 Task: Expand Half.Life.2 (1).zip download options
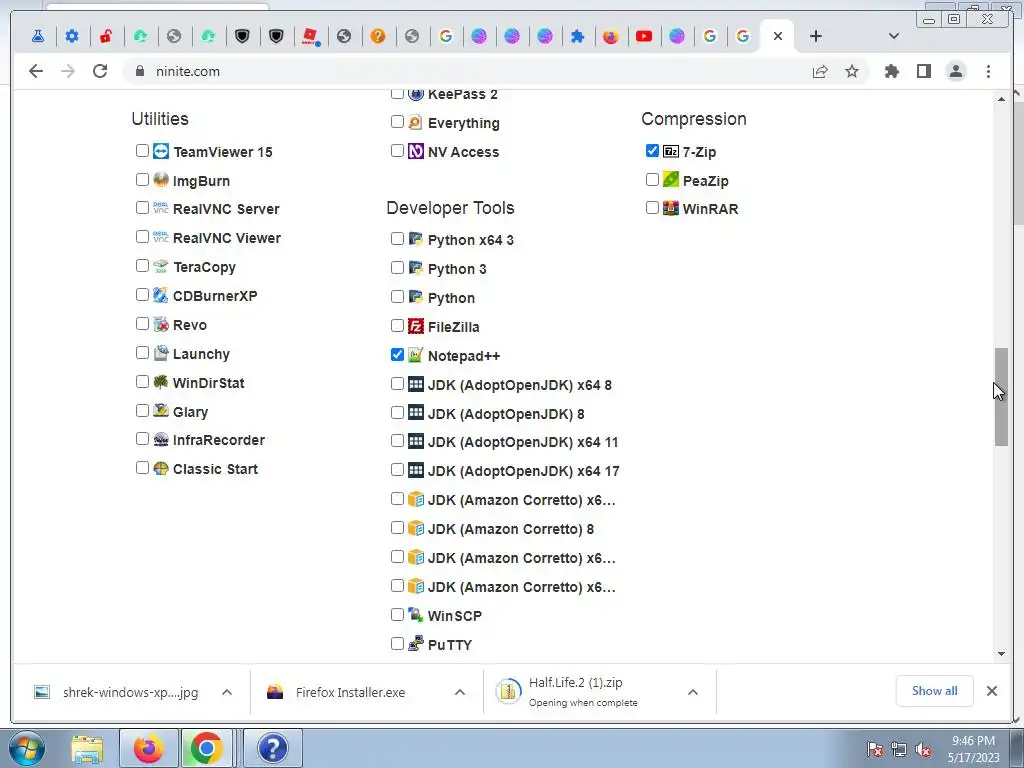[693, 692]
